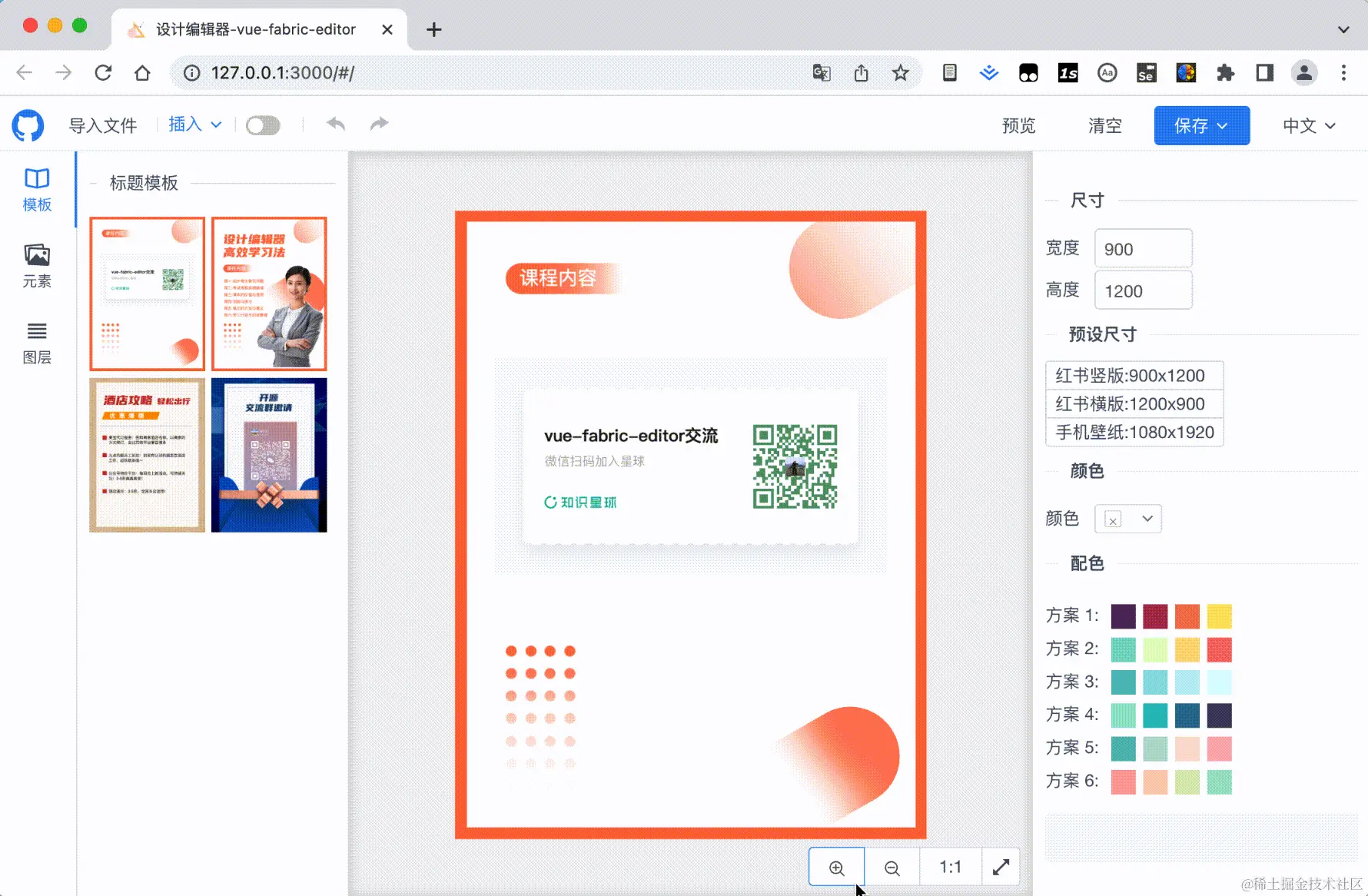Pick the orange swatch in 方案 1
The height and width of the screenshot is (896, 1368).
[1187, 616]
